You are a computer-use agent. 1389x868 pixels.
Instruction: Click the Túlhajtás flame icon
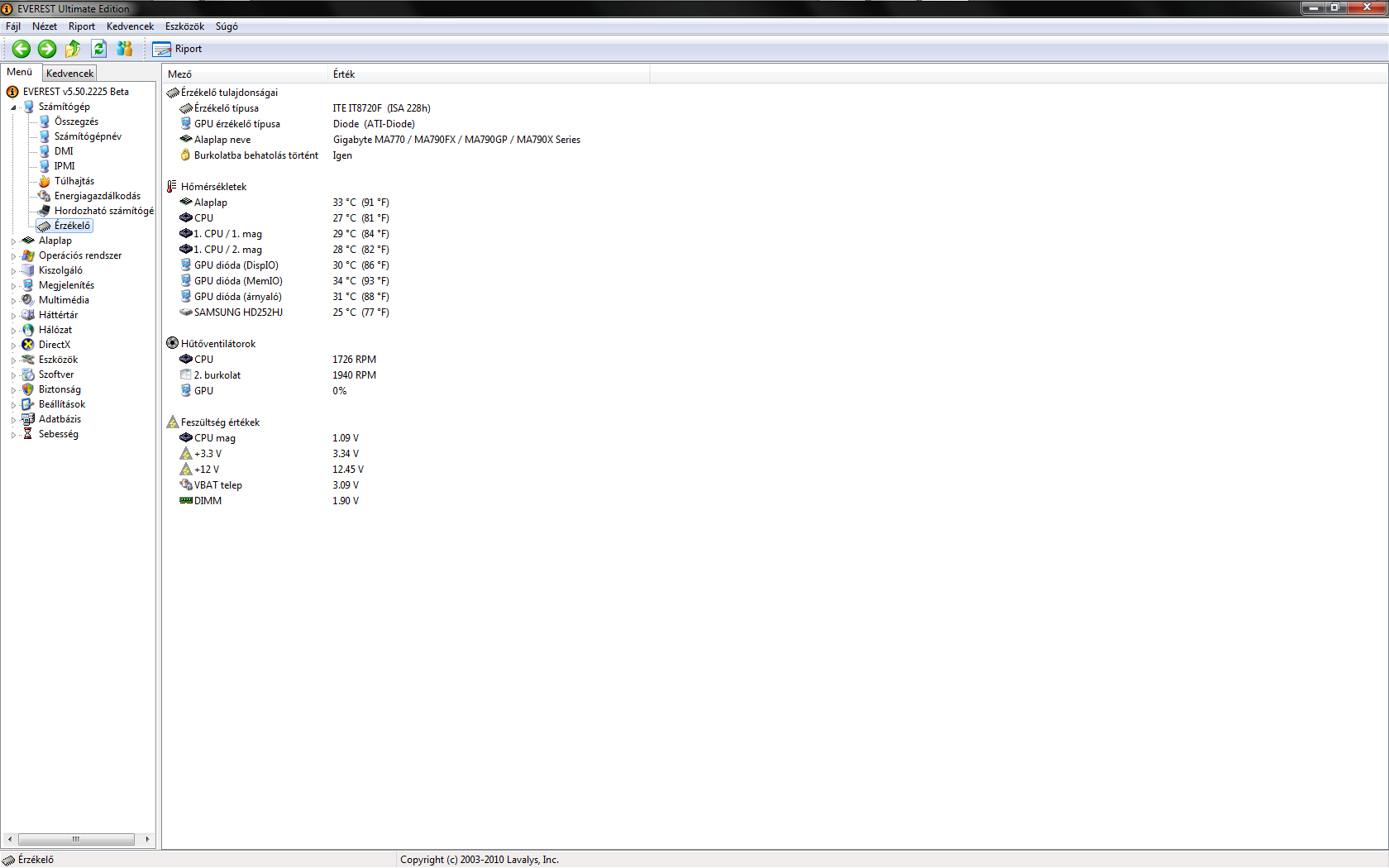tap(45, 181)
